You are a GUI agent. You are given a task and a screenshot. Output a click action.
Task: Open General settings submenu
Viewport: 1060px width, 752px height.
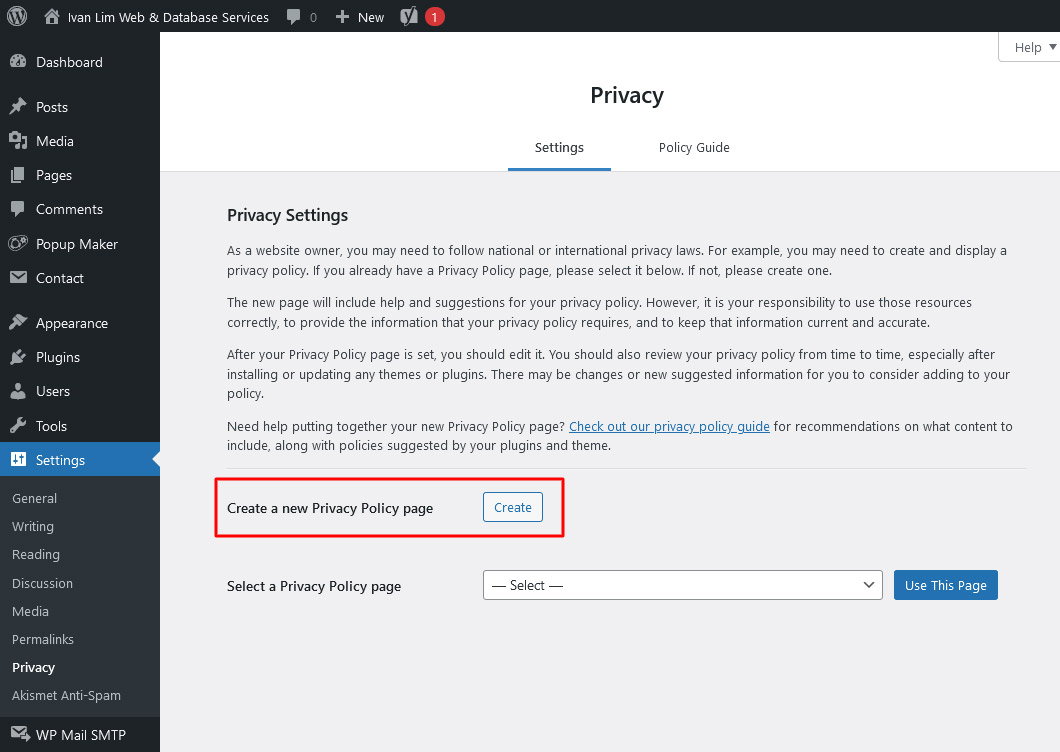(34, 498)
